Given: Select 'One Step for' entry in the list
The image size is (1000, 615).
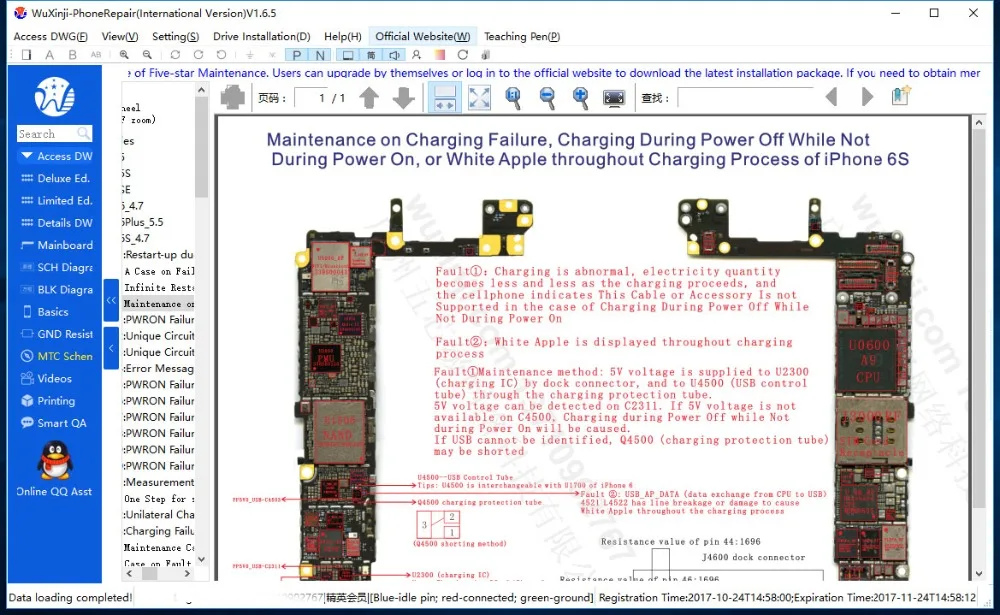Looking at the screenshot, I should (x=159, y=499).
